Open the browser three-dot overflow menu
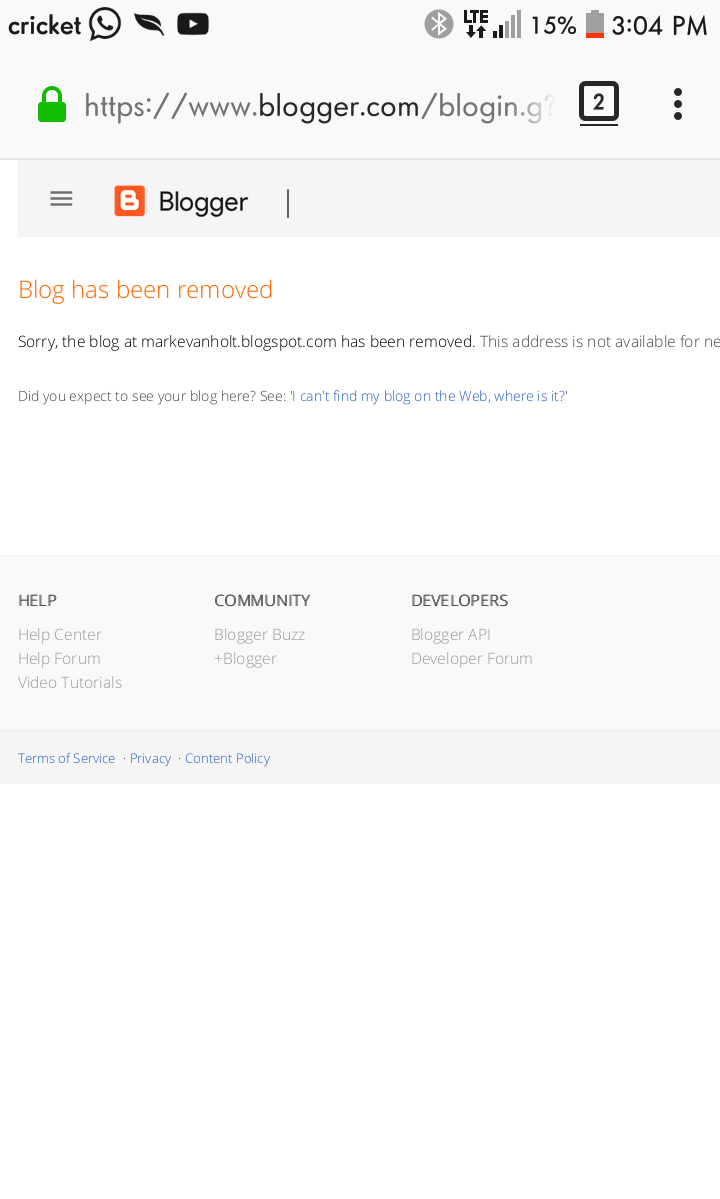Screen dimensions: 720x1199 tap(677, 104)
